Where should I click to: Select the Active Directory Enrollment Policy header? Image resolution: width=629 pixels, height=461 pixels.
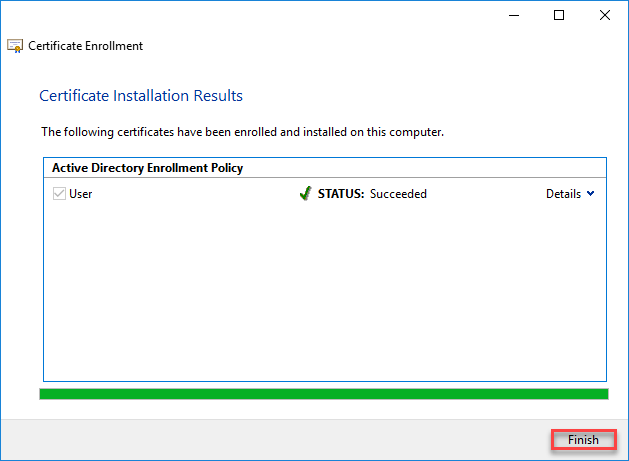[x=147, y=168]
